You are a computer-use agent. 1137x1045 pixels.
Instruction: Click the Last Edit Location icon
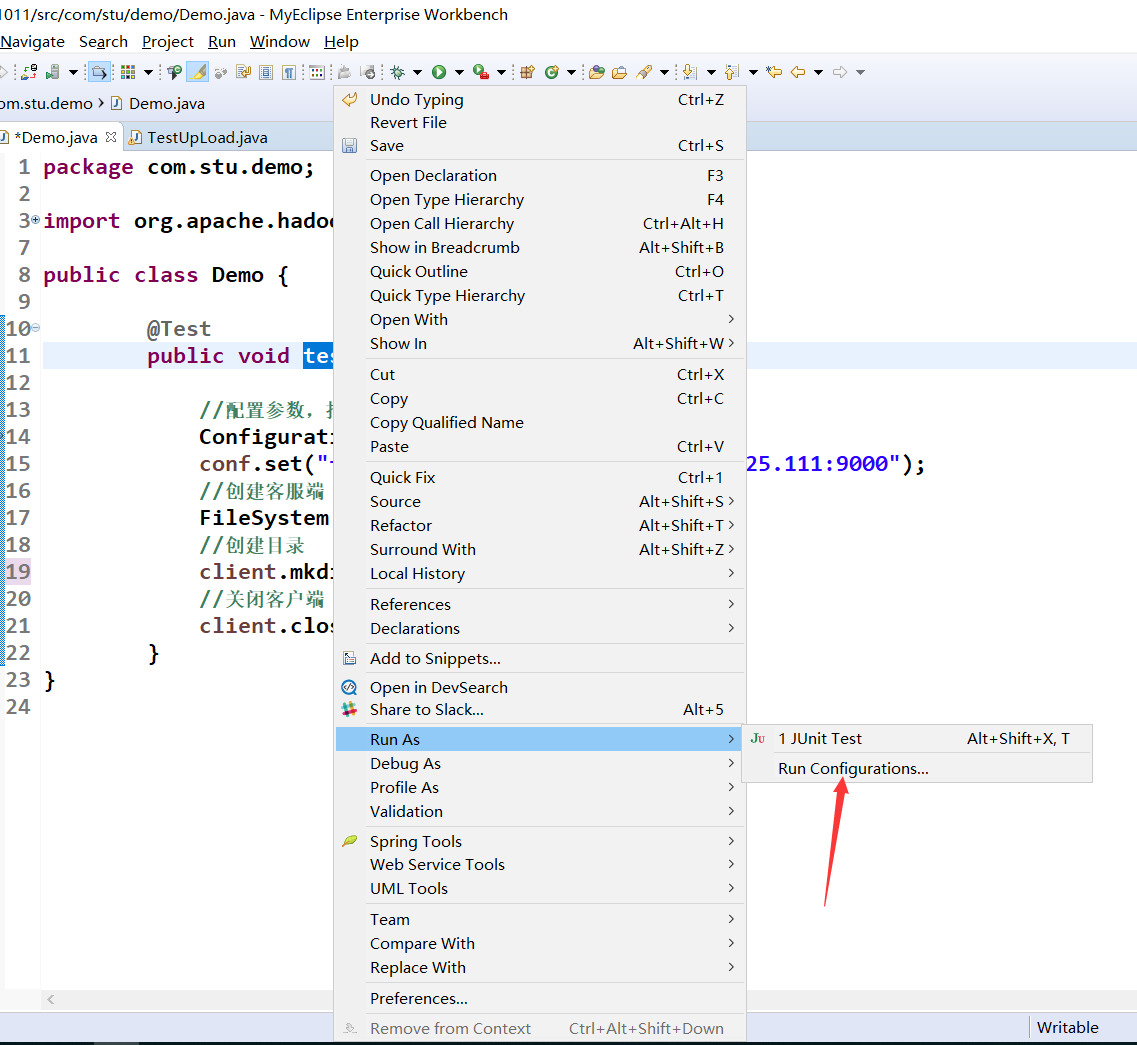coord(774,72)
